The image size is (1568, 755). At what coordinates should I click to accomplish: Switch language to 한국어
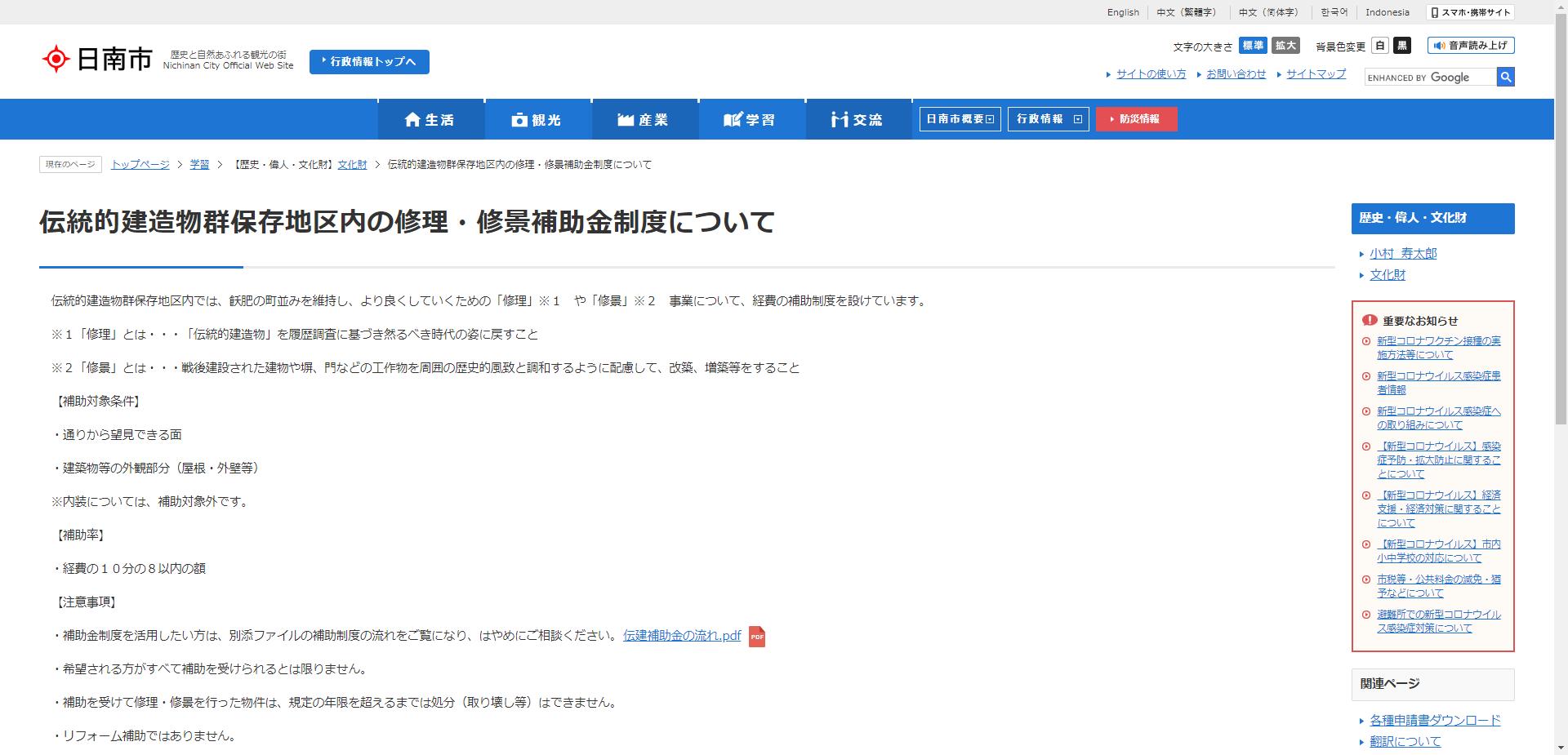[x=1334, y=12]
